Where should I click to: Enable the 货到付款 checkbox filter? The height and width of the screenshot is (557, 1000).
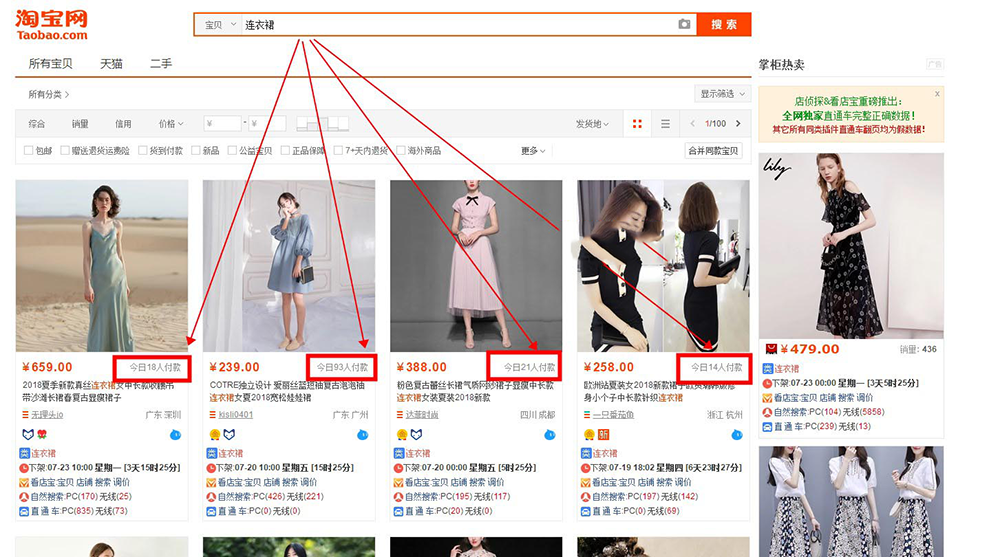[143, 151]
